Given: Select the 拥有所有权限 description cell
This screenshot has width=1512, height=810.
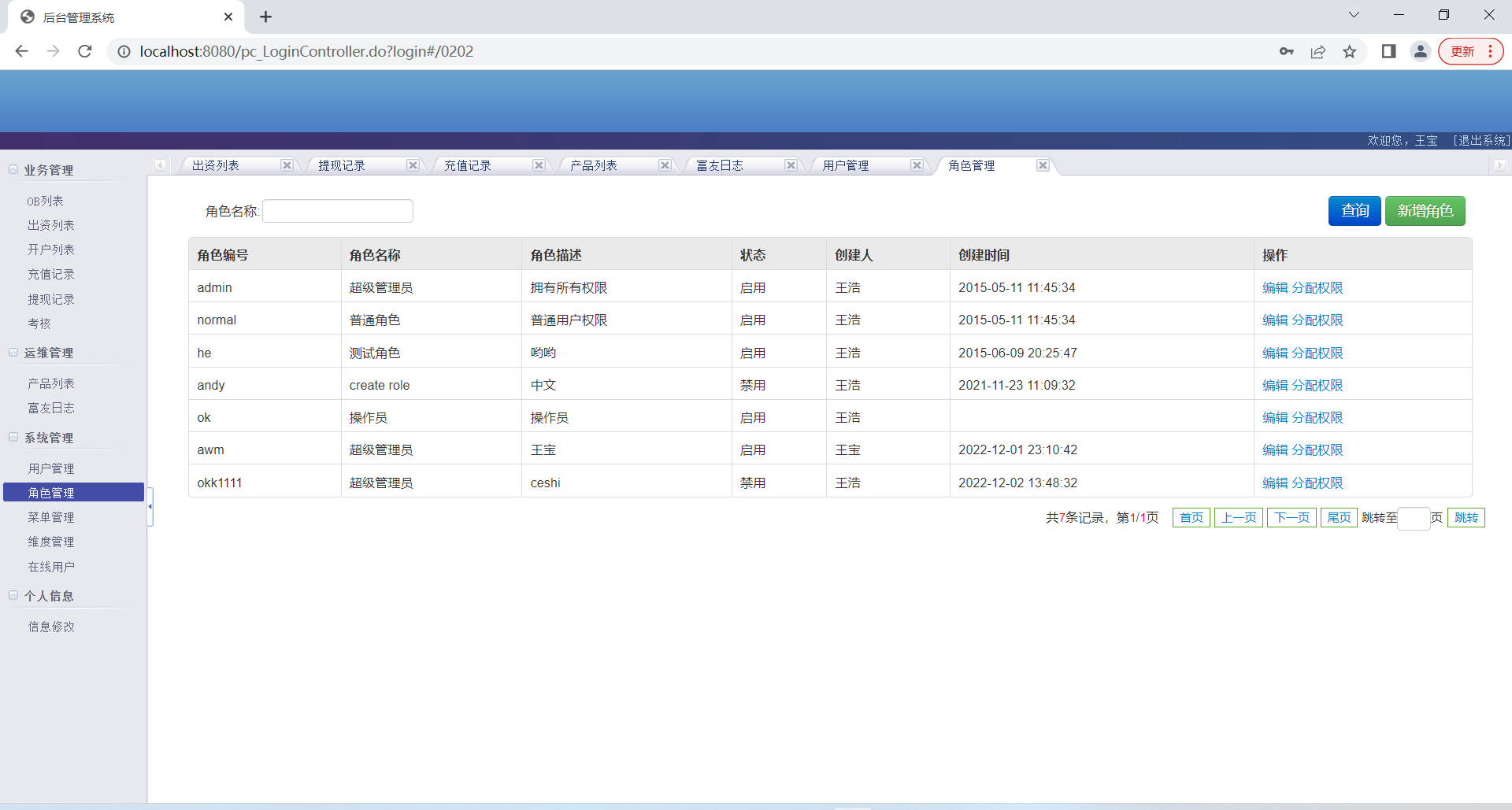Looking at the screenshot, I should click(x=626, y=288).
